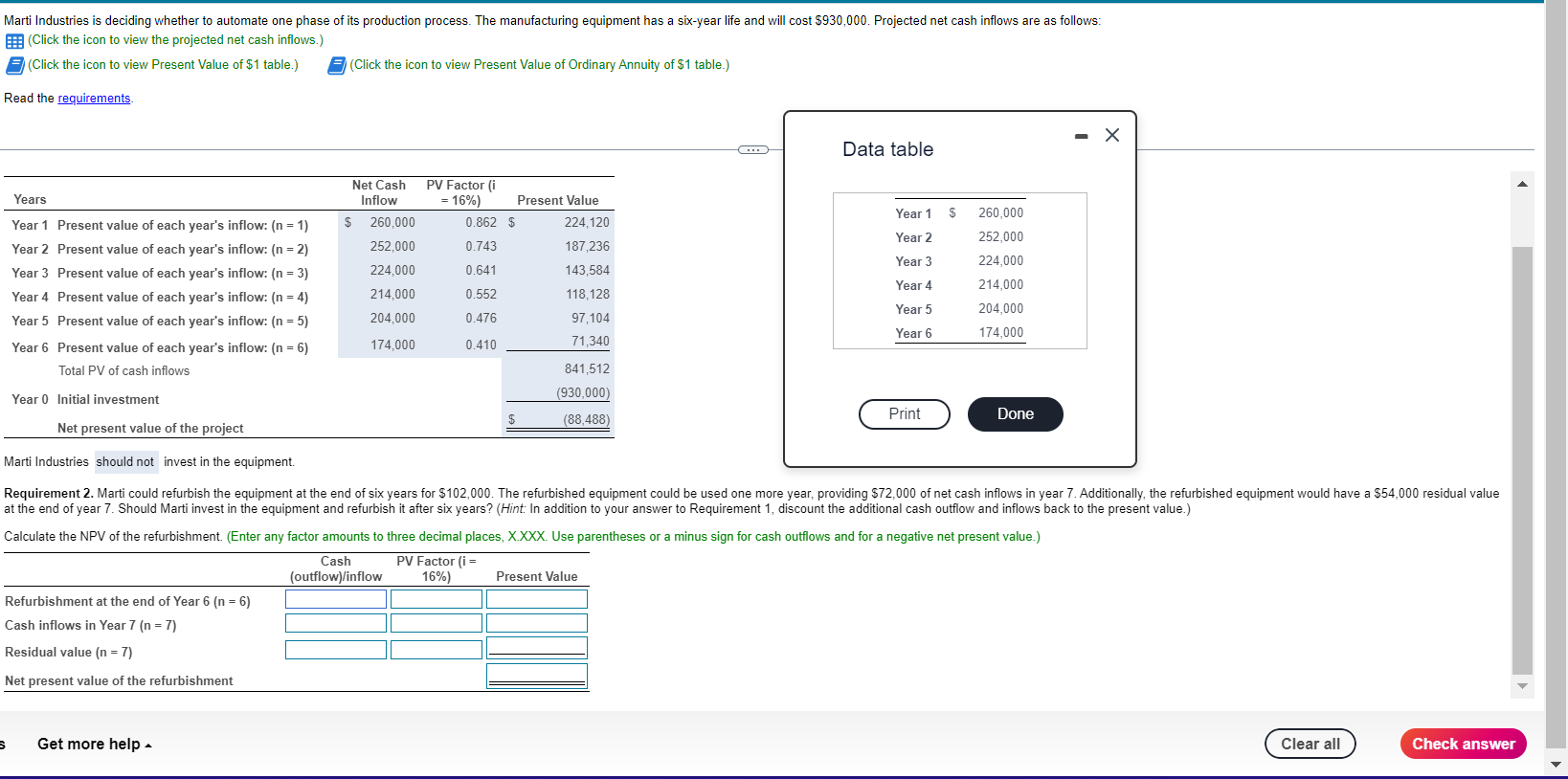1568x779 pixels.
Task: Click the Year 1 present value 224,120
Action: point(587,223)
